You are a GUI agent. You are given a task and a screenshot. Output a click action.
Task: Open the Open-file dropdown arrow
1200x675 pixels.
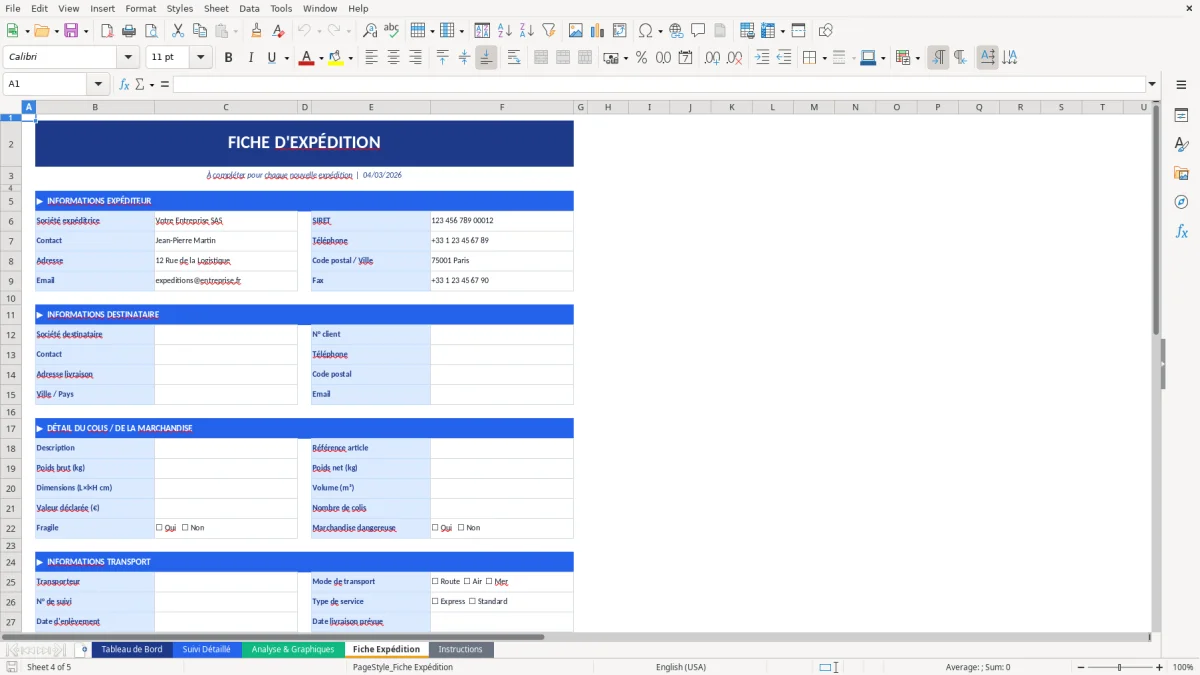(57, 31)
